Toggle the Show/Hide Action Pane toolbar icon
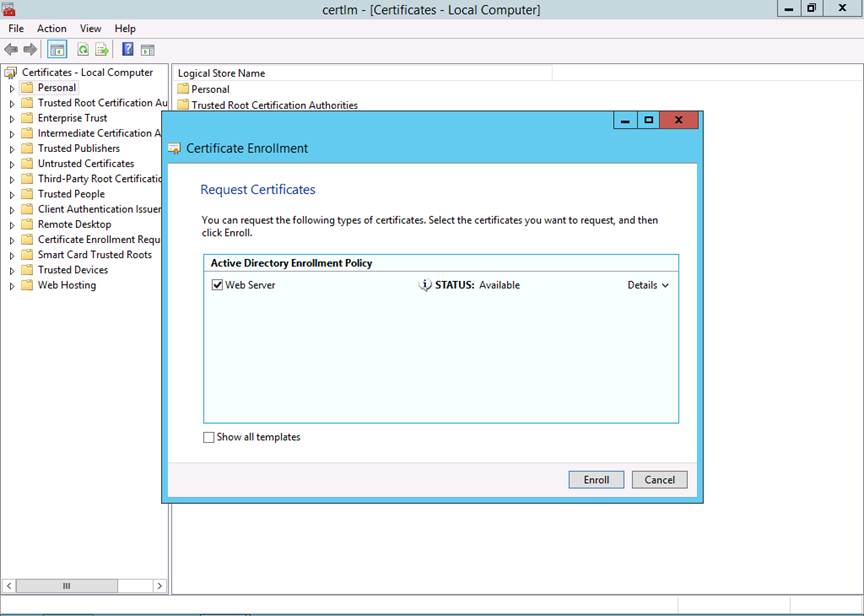The width and height of the screenshot is (864, 616). 147,49
